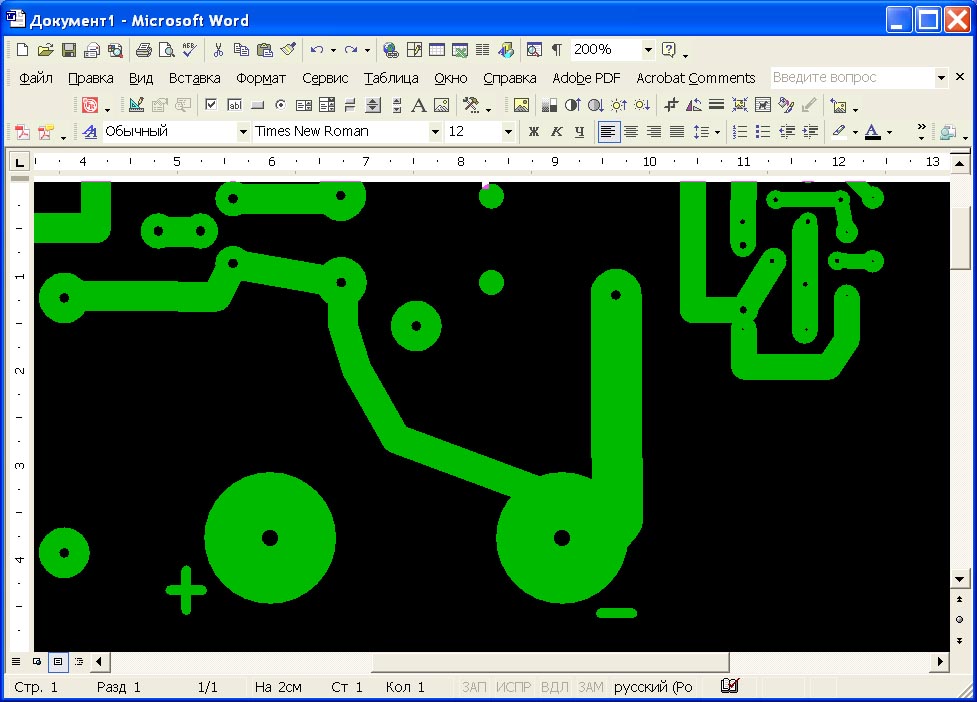The height and width of the screenshot is (702, 977).
Task: Insert a hyperlink
Action: click(x=391, y=50)
